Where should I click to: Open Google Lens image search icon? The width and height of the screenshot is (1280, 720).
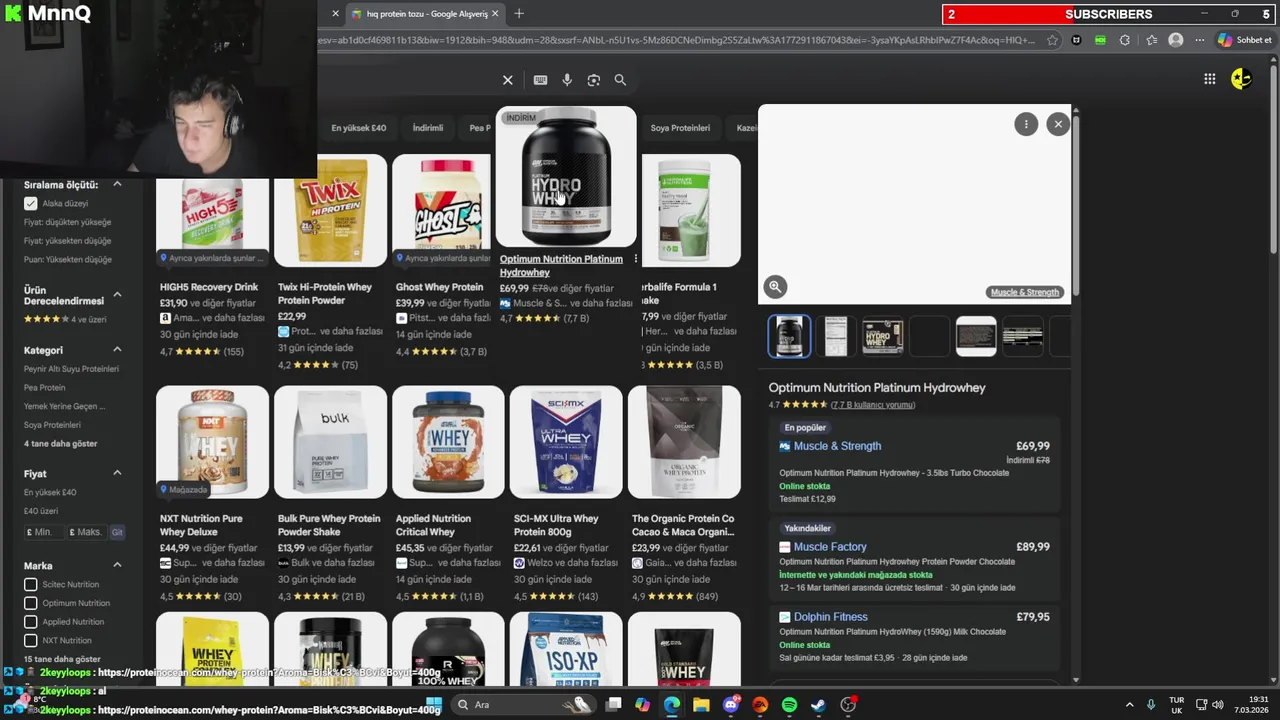pos(594,80)
